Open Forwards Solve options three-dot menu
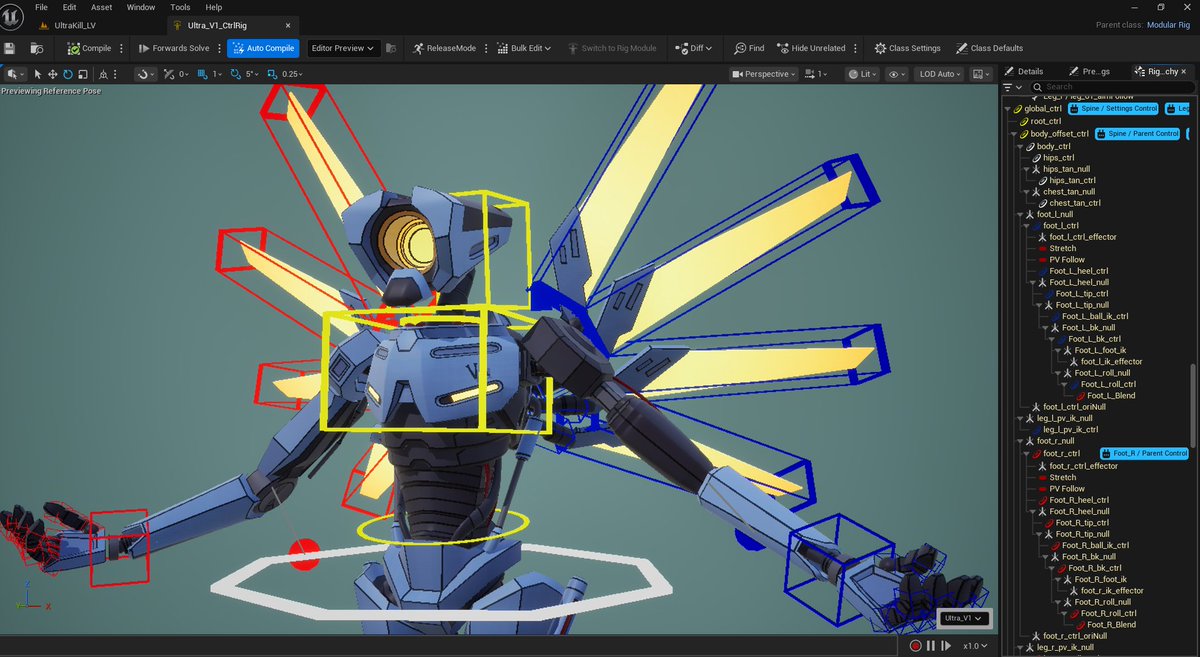The height and width of the screenshot is (657, 1200). (219, 48)
